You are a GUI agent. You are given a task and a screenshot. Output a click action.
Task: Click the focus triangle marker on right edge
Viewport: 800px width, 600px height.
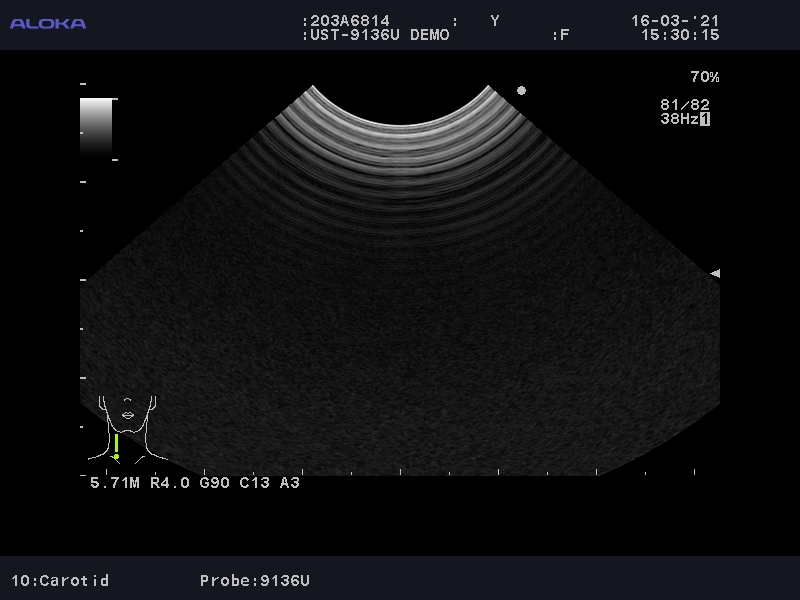point(714,273)
